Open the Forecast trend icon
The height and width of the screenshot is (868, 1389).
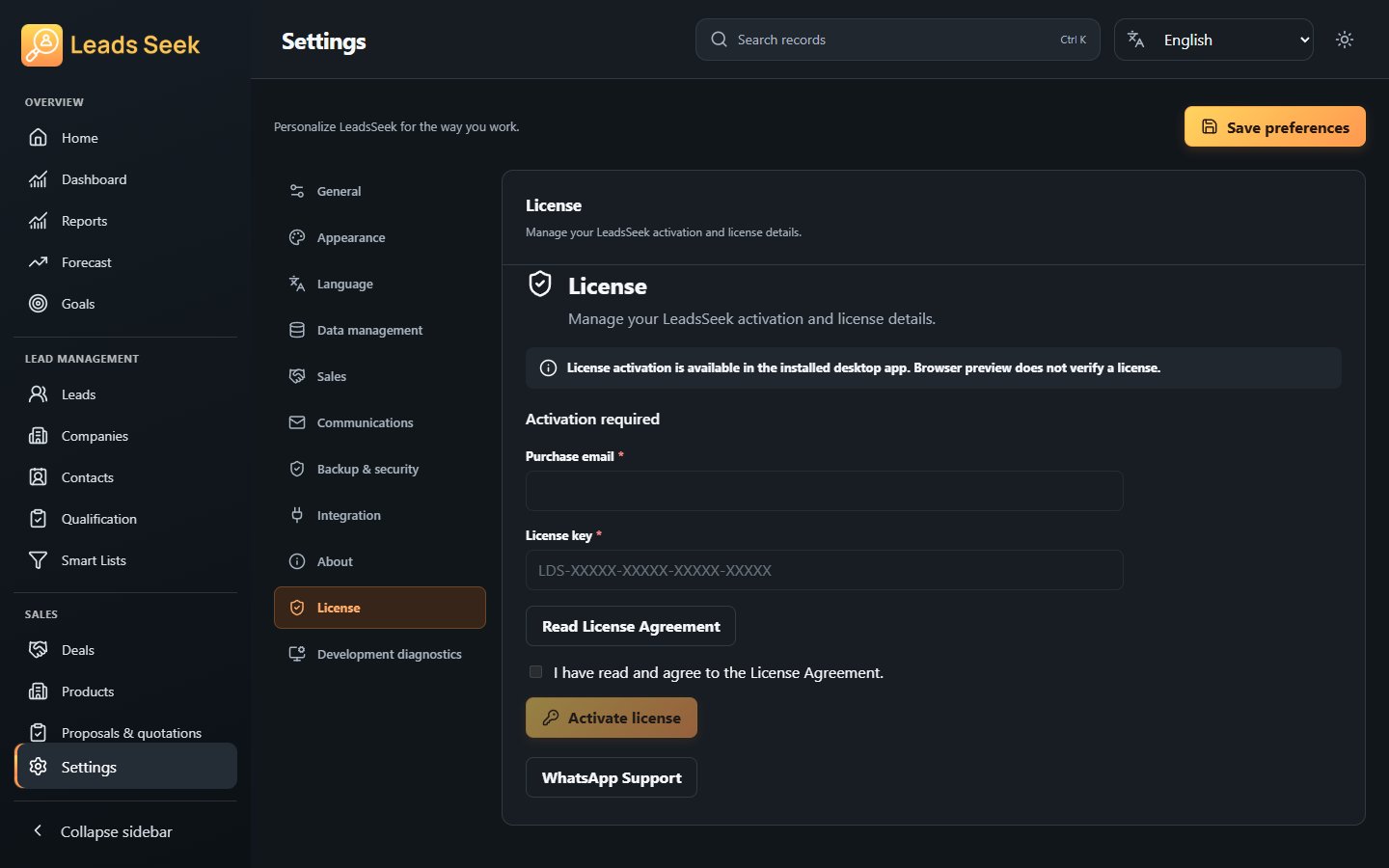38,262
